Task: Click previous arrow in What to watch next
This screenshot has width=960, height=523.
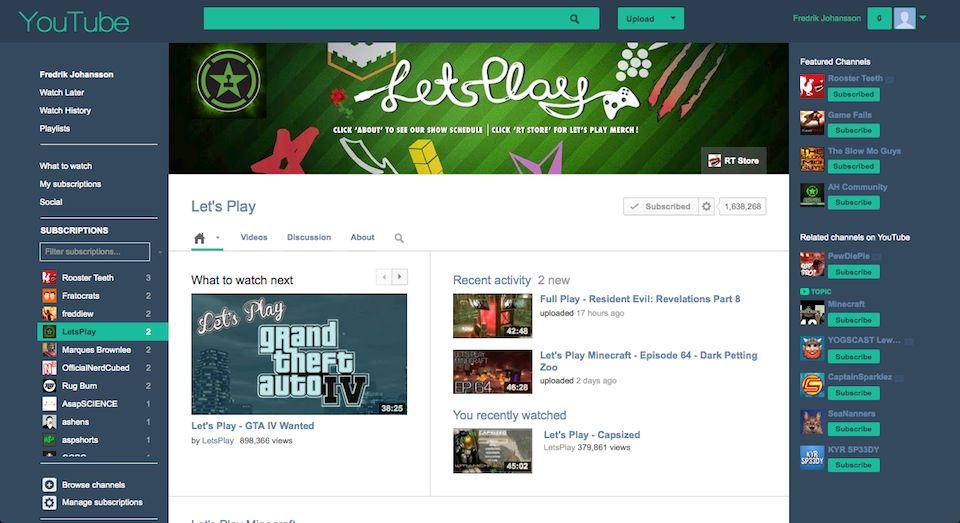Action: pos(384,277)
